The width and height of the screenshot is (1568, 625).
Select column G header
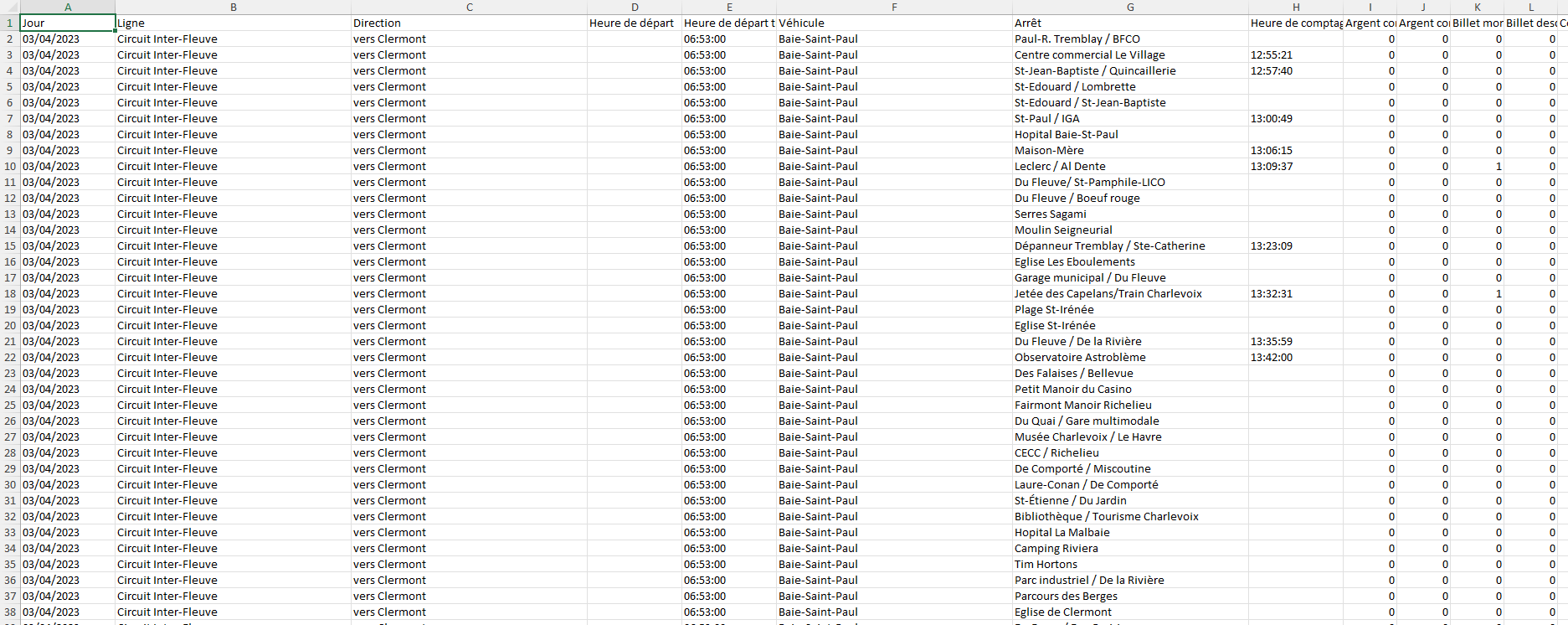[x=1131, y=7]
